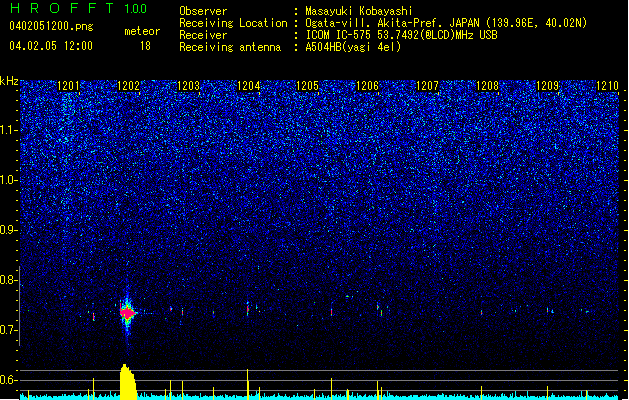The height and width of the screenshot is (400, 629).
Task: Click the 1206 time axis marker
Action: point(367,86)
